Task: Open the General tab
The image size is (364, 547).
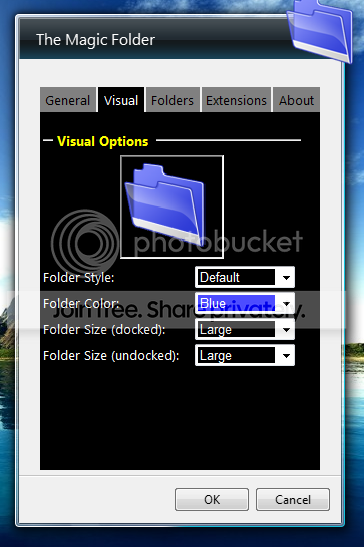Action: pos(68,100)
